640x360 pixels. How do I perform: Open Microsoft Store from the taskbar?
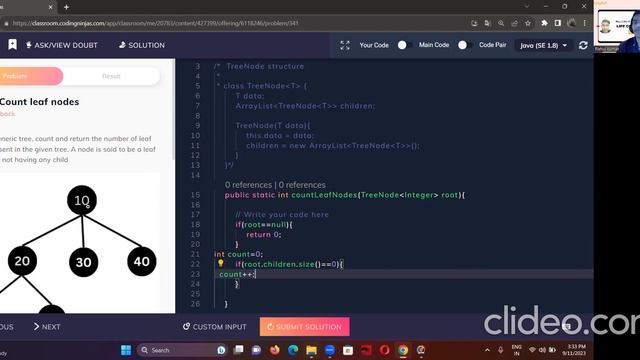tap(348, 350)
